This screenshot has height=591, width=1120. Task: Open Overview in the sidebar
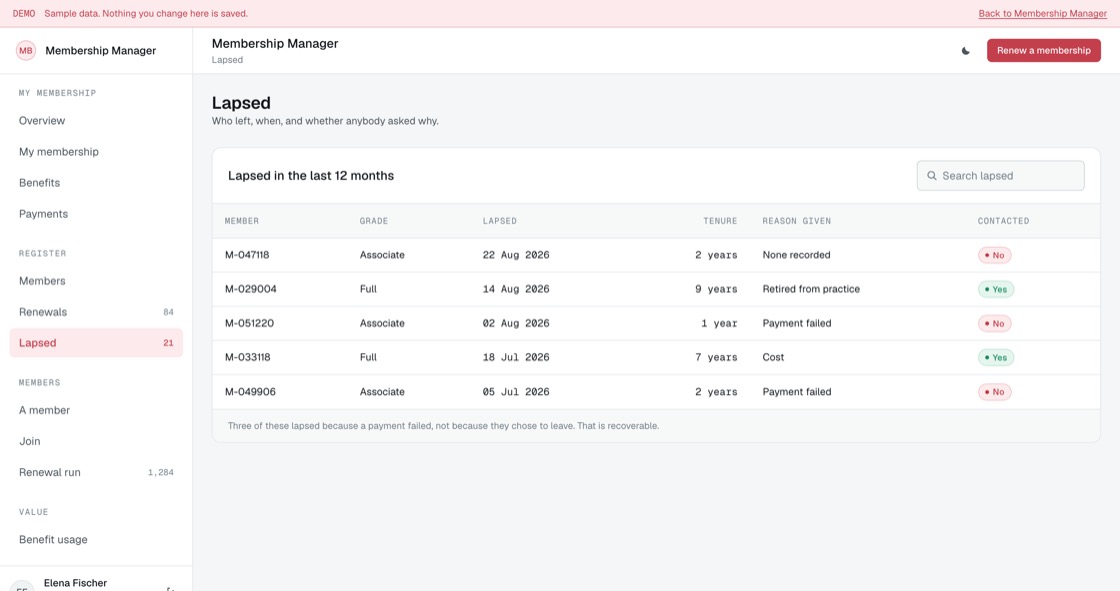pyautogui.click(x=96, y=121)
